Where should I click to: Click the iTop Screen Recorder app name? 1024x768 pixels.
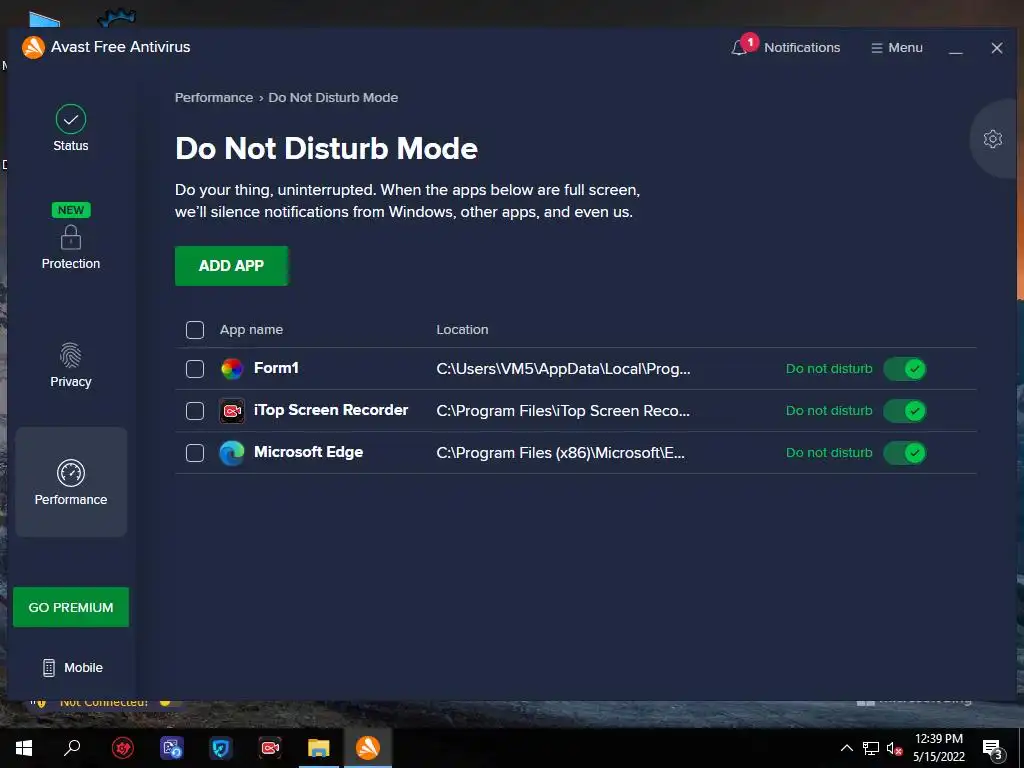[x=331, y=409]
